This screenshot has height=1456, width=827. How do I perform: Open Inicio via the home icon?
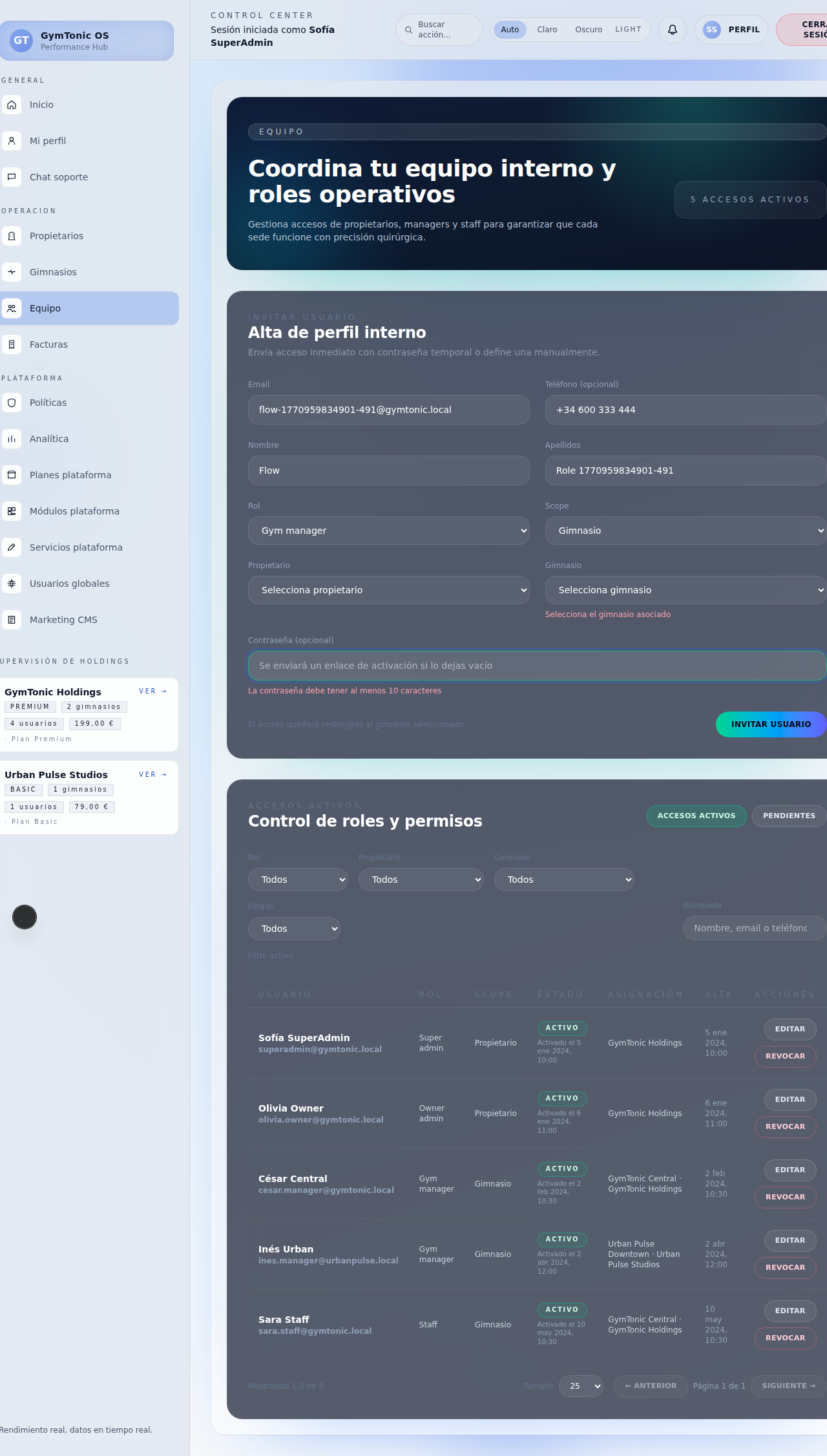(12, 105)
